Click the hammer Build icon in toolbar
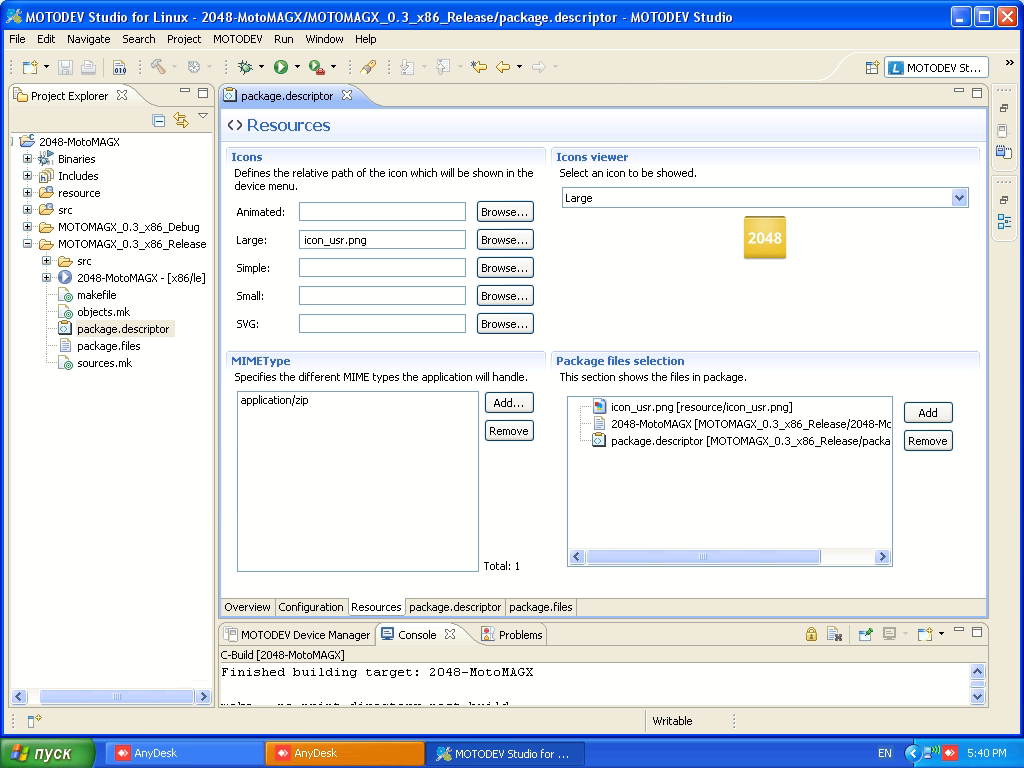The image size is (1024, 768). pos(158,67)
